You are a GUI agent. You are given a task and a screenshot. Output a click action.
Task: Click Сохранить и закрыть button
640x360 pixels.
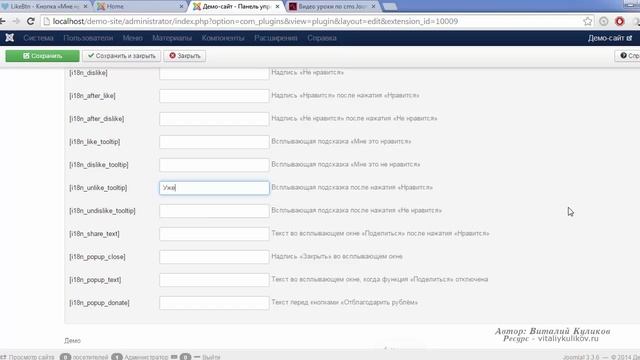coord(122,56)
